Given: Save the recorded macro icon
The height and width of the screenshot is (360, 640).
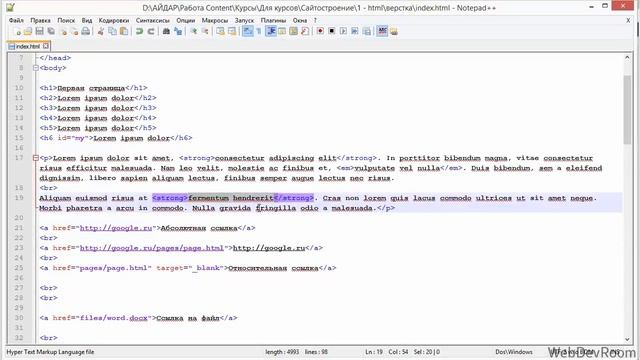Looking at the screenshot, I should point(367,31).
